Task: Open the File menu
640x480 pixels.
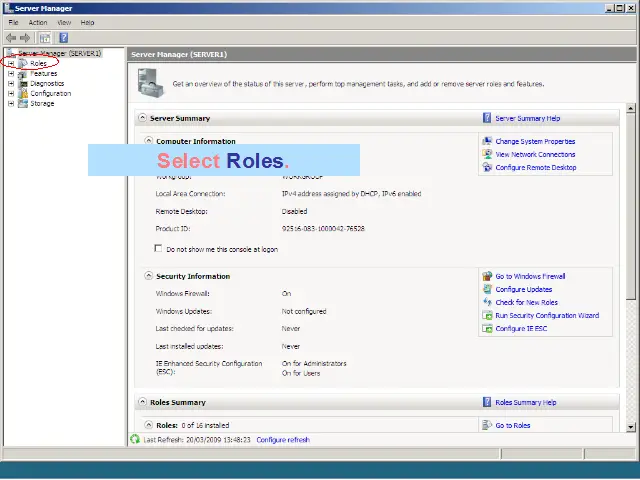Action: 13,22
